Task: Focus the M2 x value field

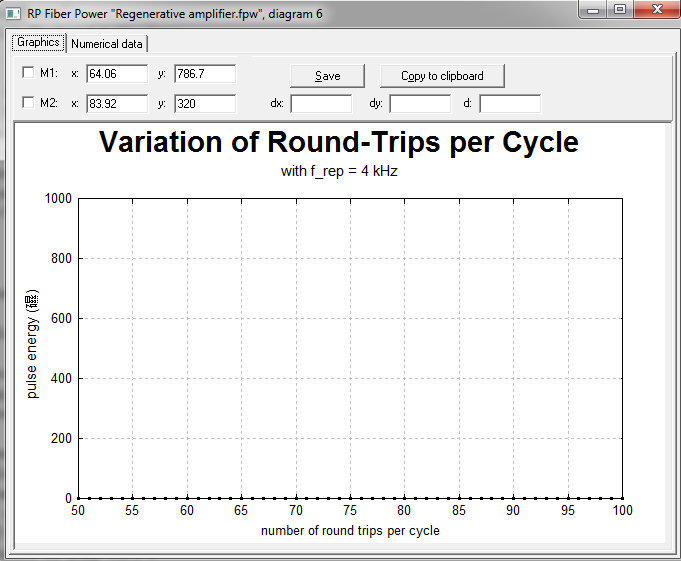Action: 117,103
